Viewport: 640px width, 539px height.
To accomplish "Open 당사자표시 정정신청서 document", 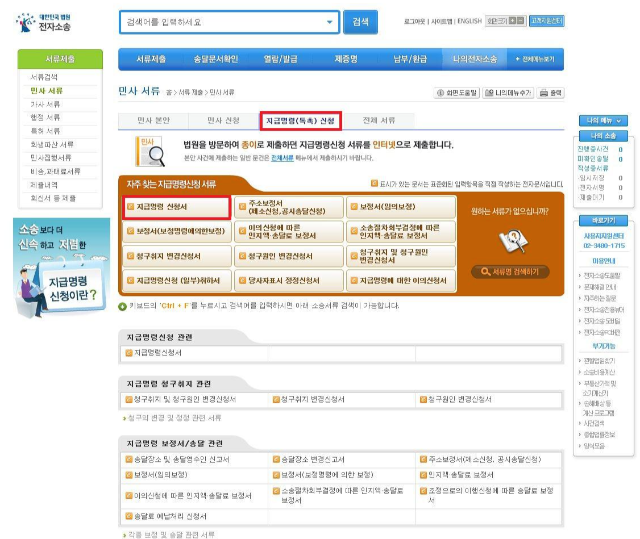I will click(289, 280).
